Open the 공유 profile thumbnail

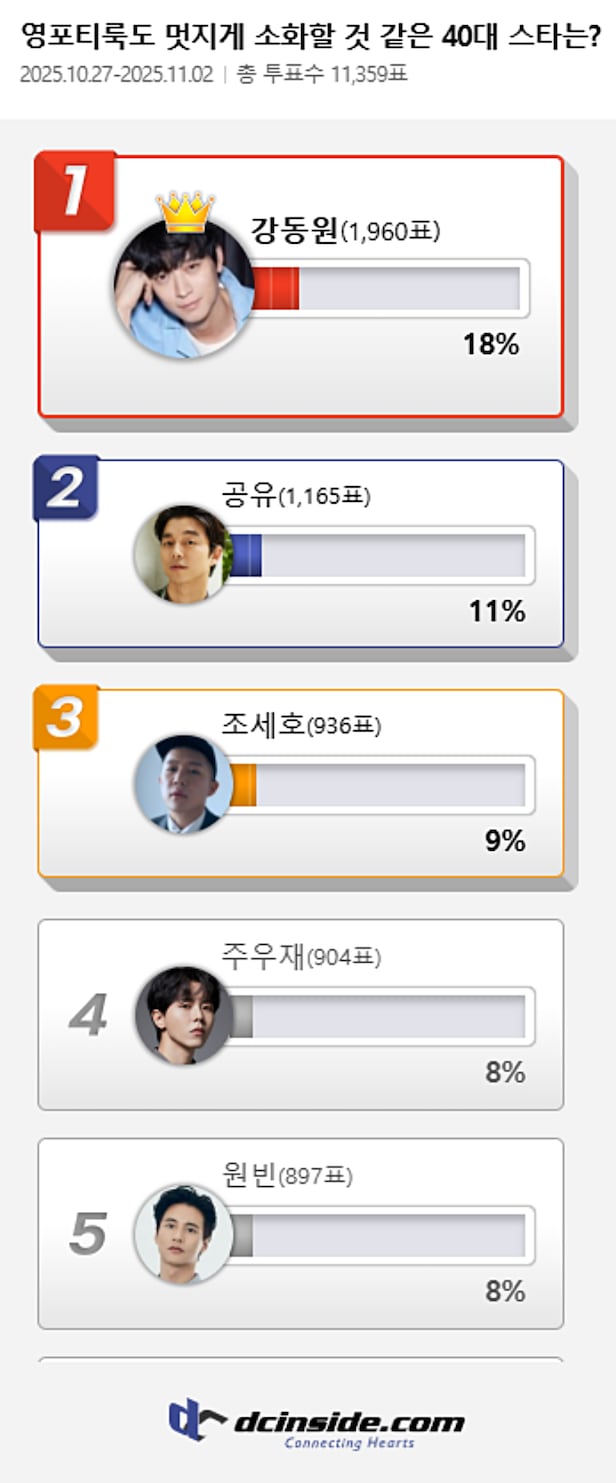183,554
